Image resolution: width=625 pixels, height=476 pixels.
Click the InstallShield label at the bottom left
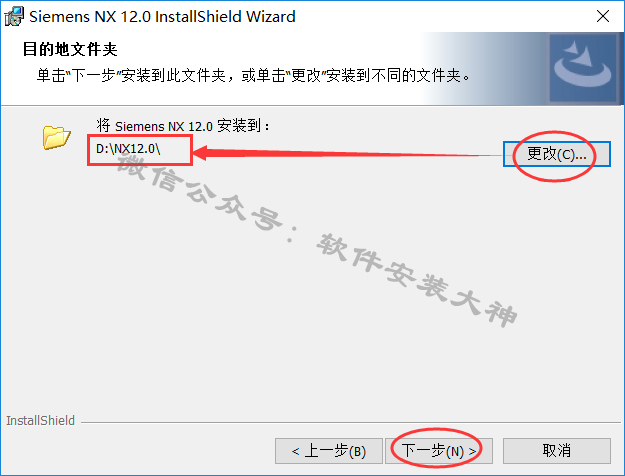click(40, 421)
